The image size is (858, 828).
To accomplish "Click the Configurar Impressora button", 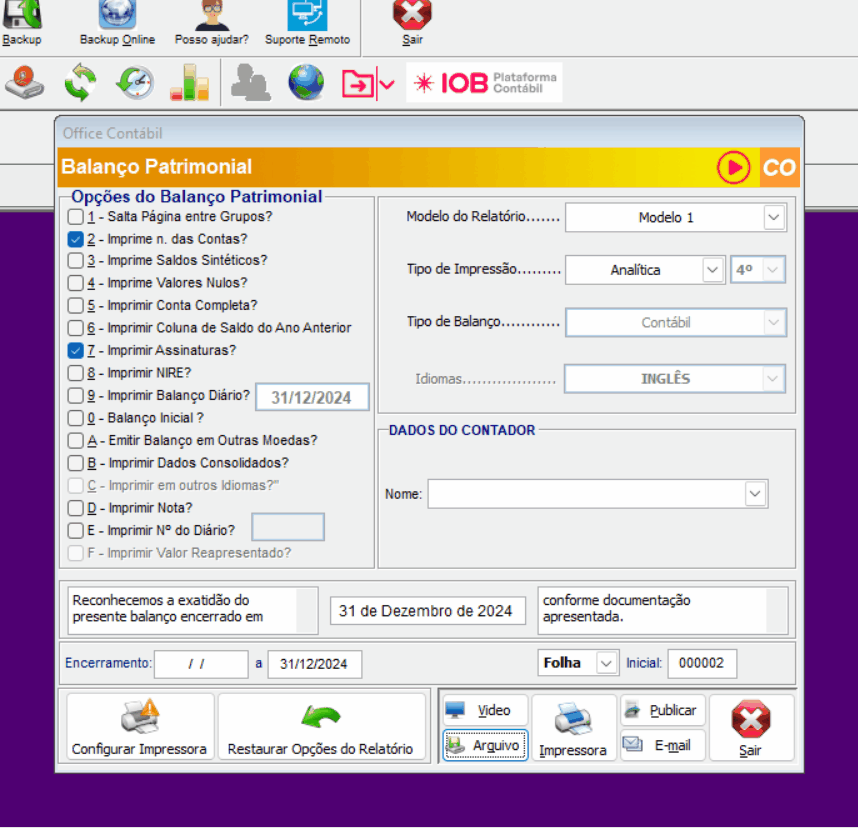I will click(139, 728).
